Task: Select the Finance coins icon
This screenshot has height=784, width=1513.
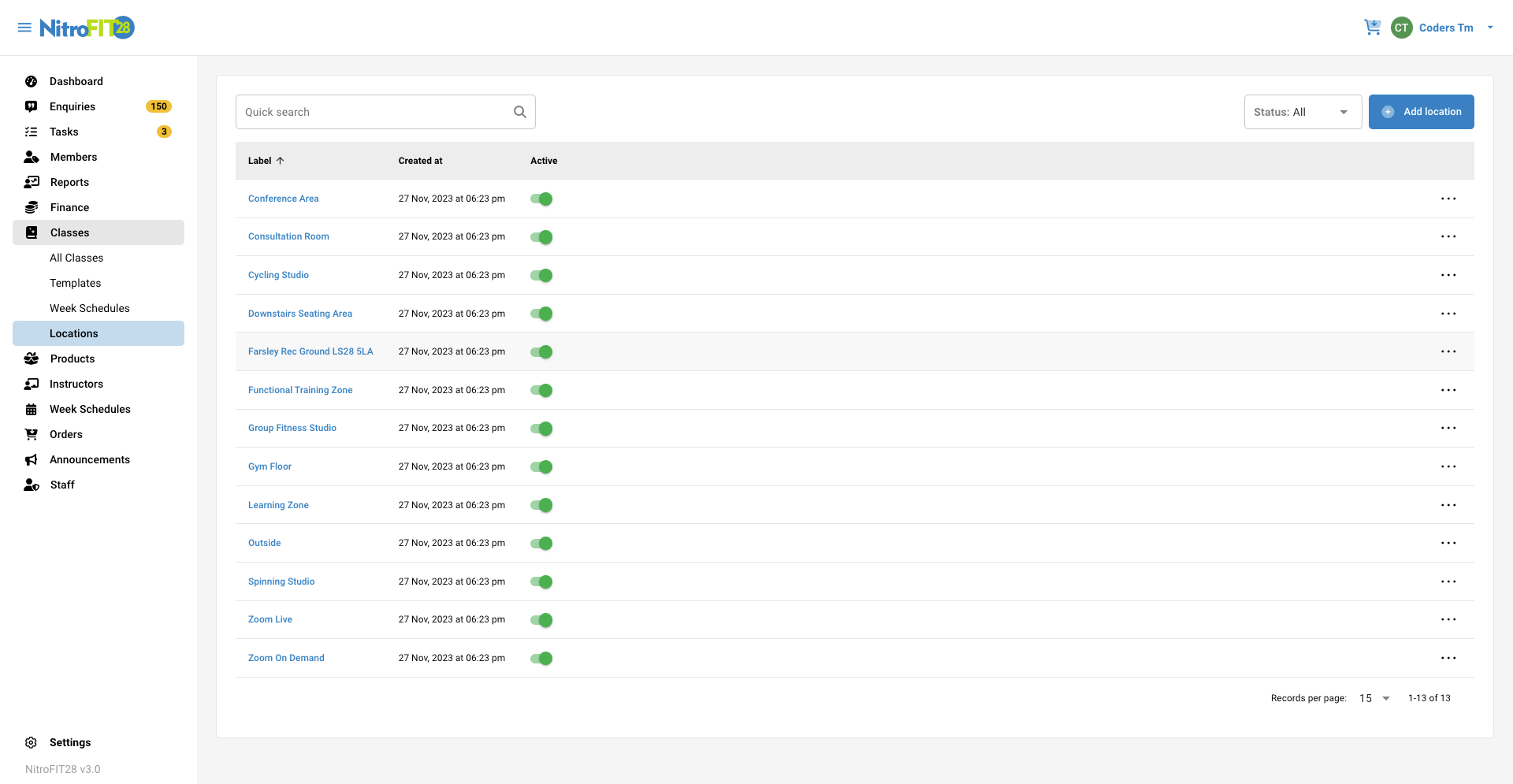Action: [x=31, y=207]
